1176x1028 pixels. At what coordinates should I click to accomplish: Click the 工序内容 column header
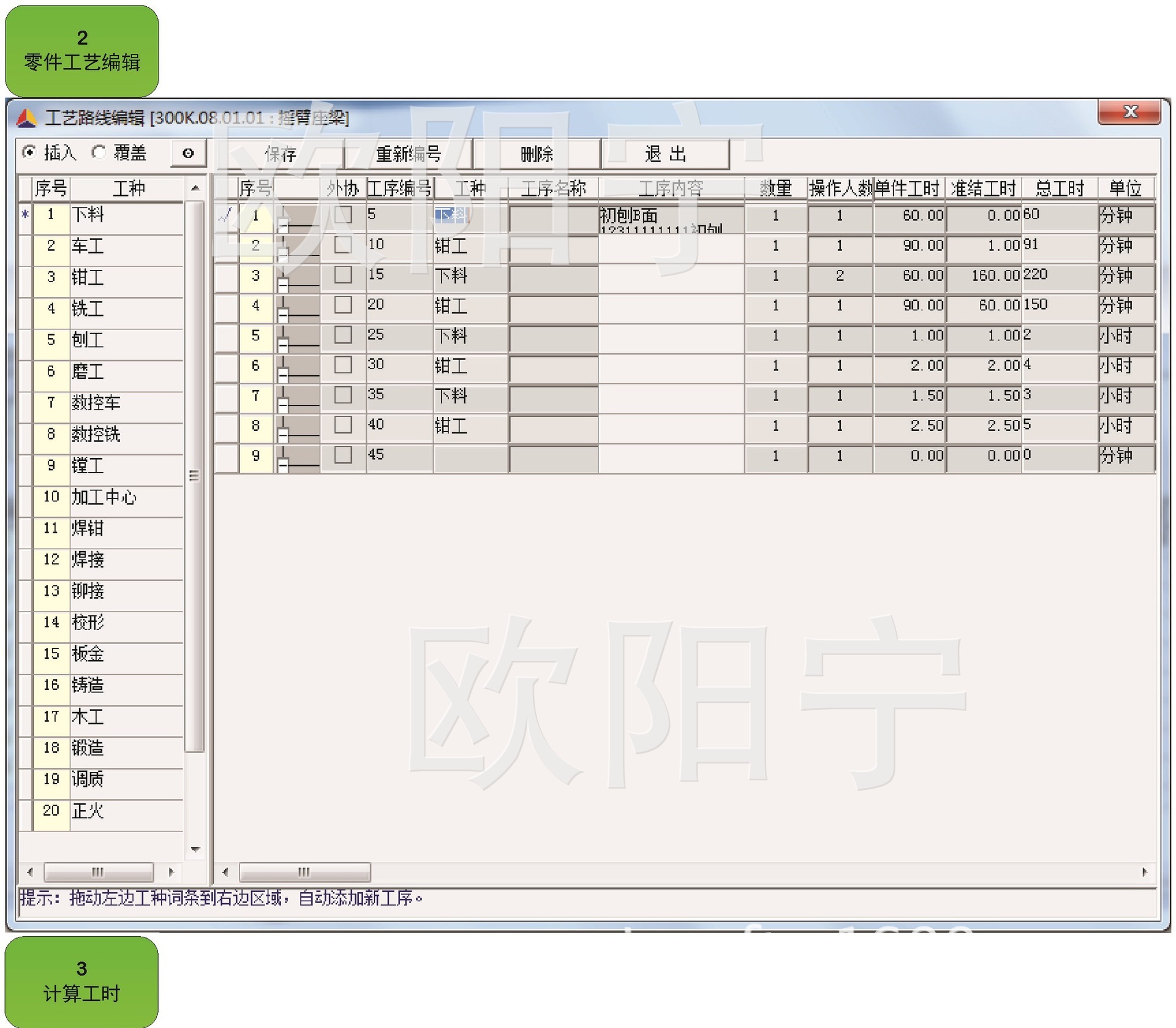coord(671,188)
